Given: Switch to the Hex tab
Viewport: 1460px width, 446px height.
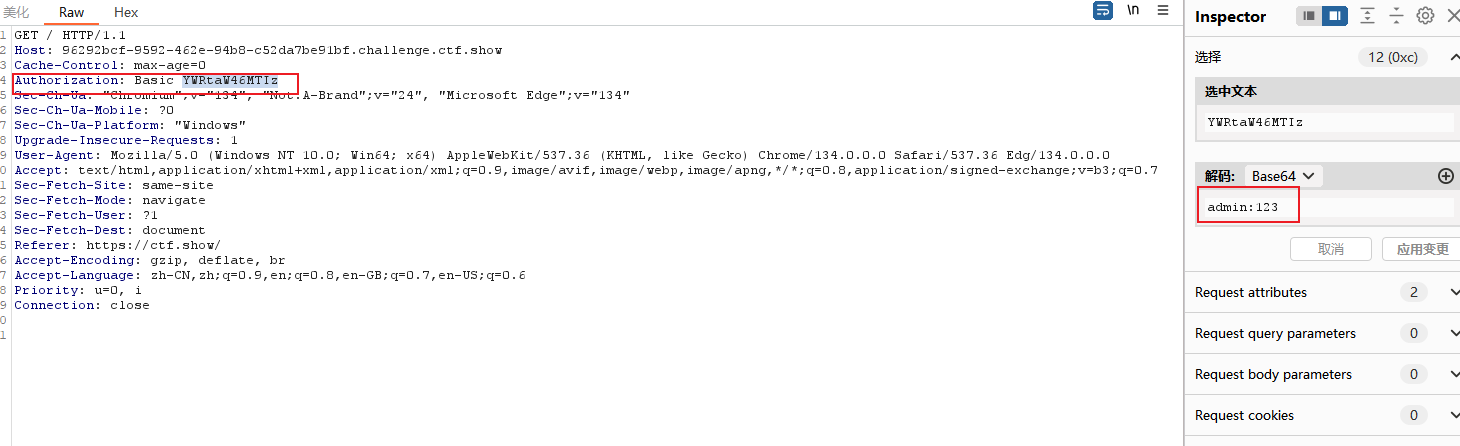Looking at the screenshot, I should coord(126,12).
